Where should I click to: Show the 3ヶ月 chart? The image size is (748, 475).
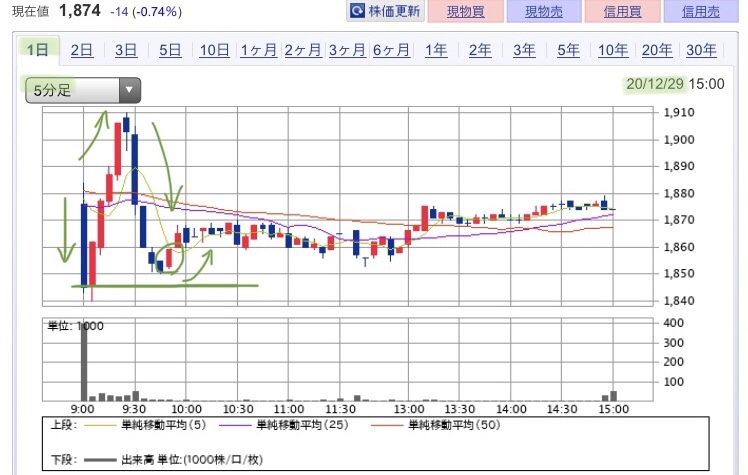pos(347,50)
